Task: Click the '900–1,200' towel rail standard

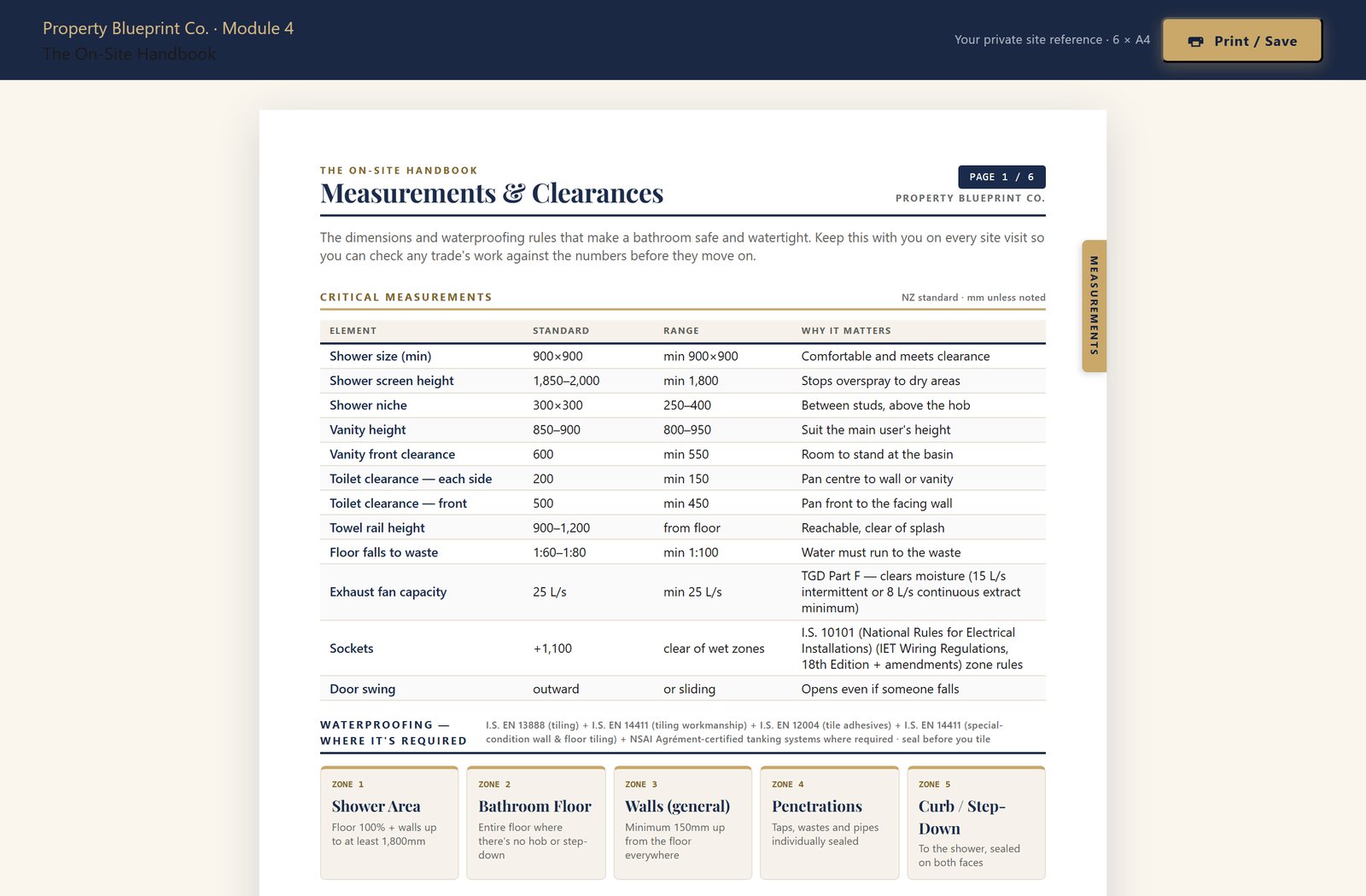Action: pyautogui.click(x=562, y=528)
